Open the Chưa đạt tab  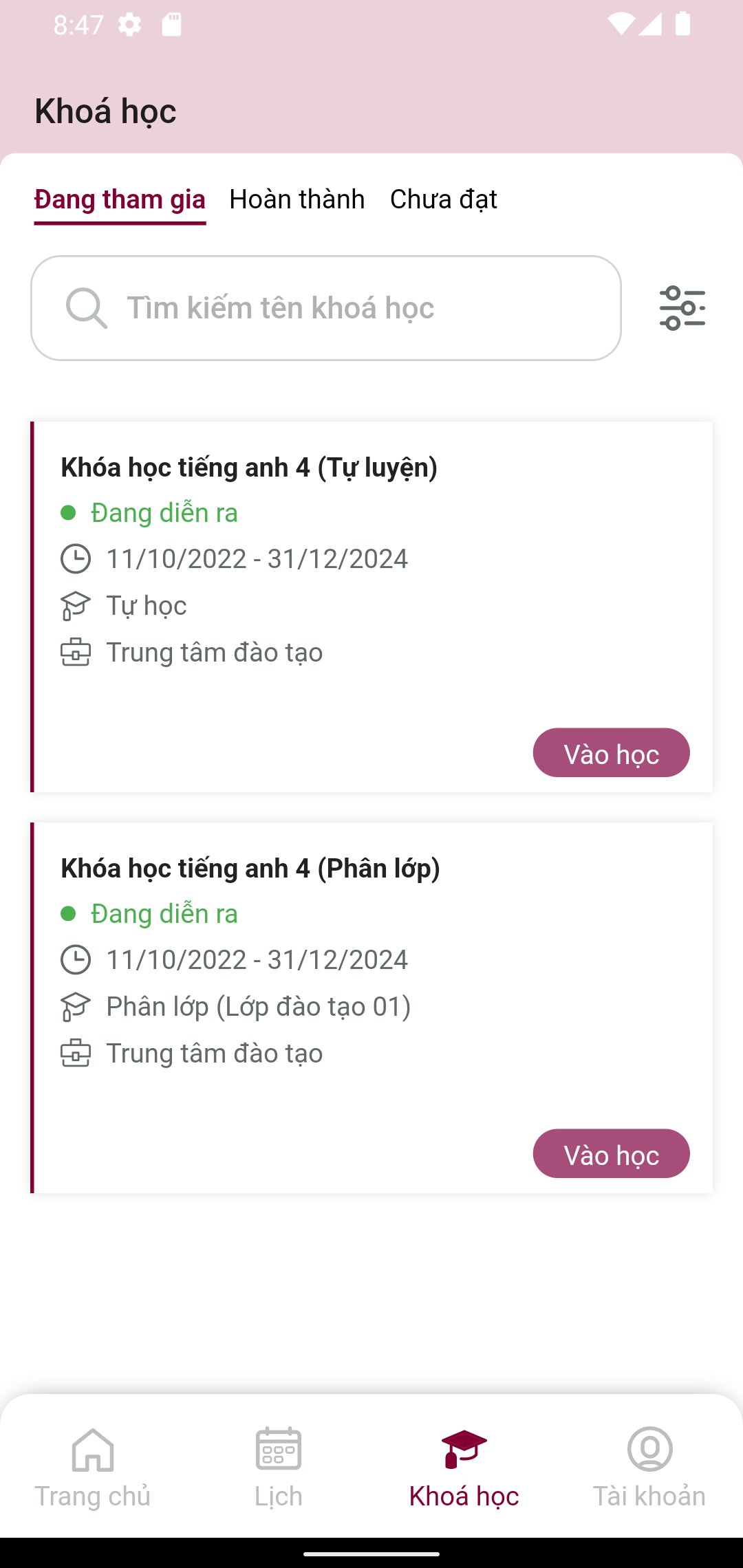click(443, 199)
